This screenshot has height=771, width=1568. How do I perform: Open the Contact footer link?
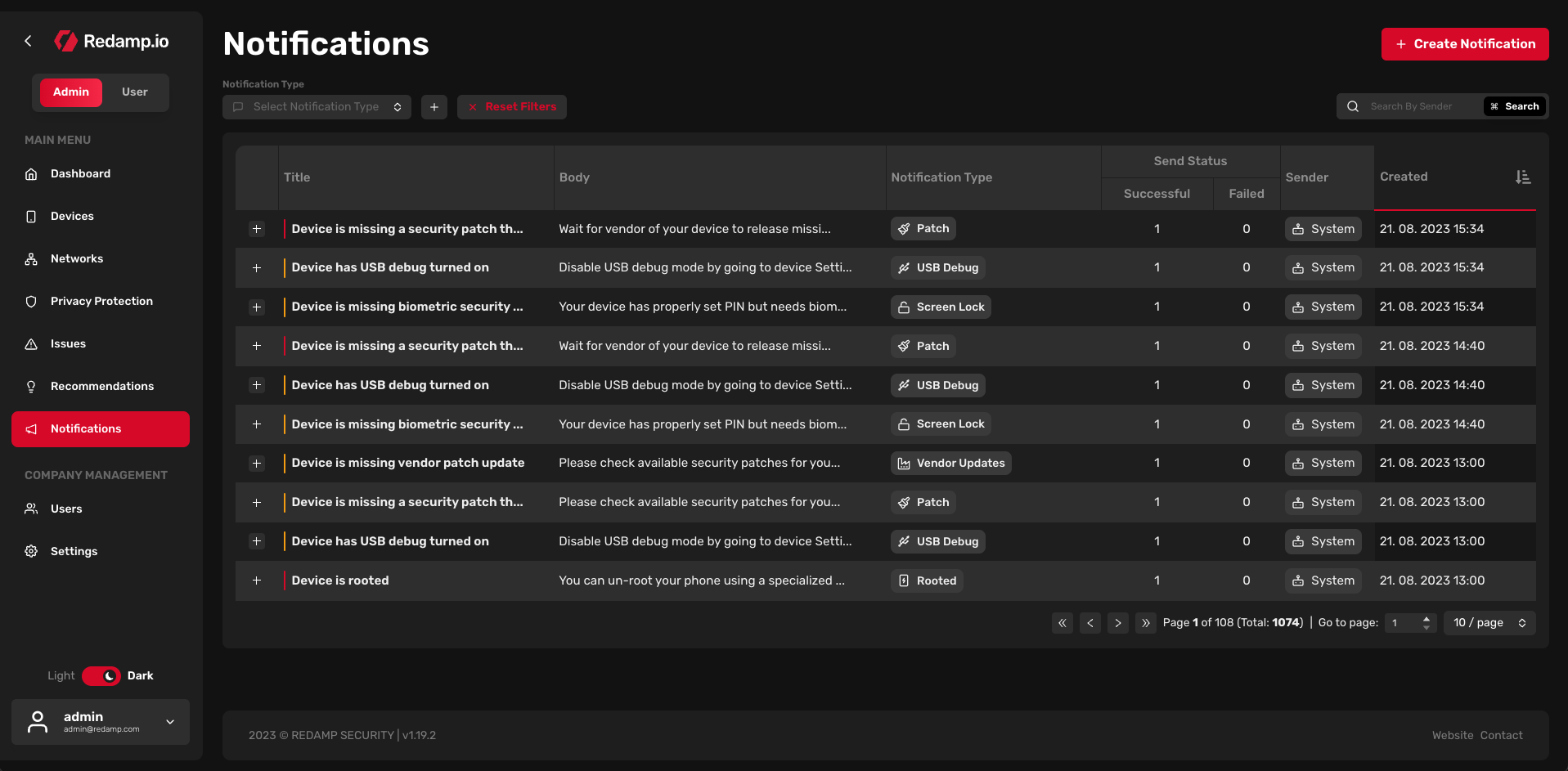click(x=1502, y=736)
